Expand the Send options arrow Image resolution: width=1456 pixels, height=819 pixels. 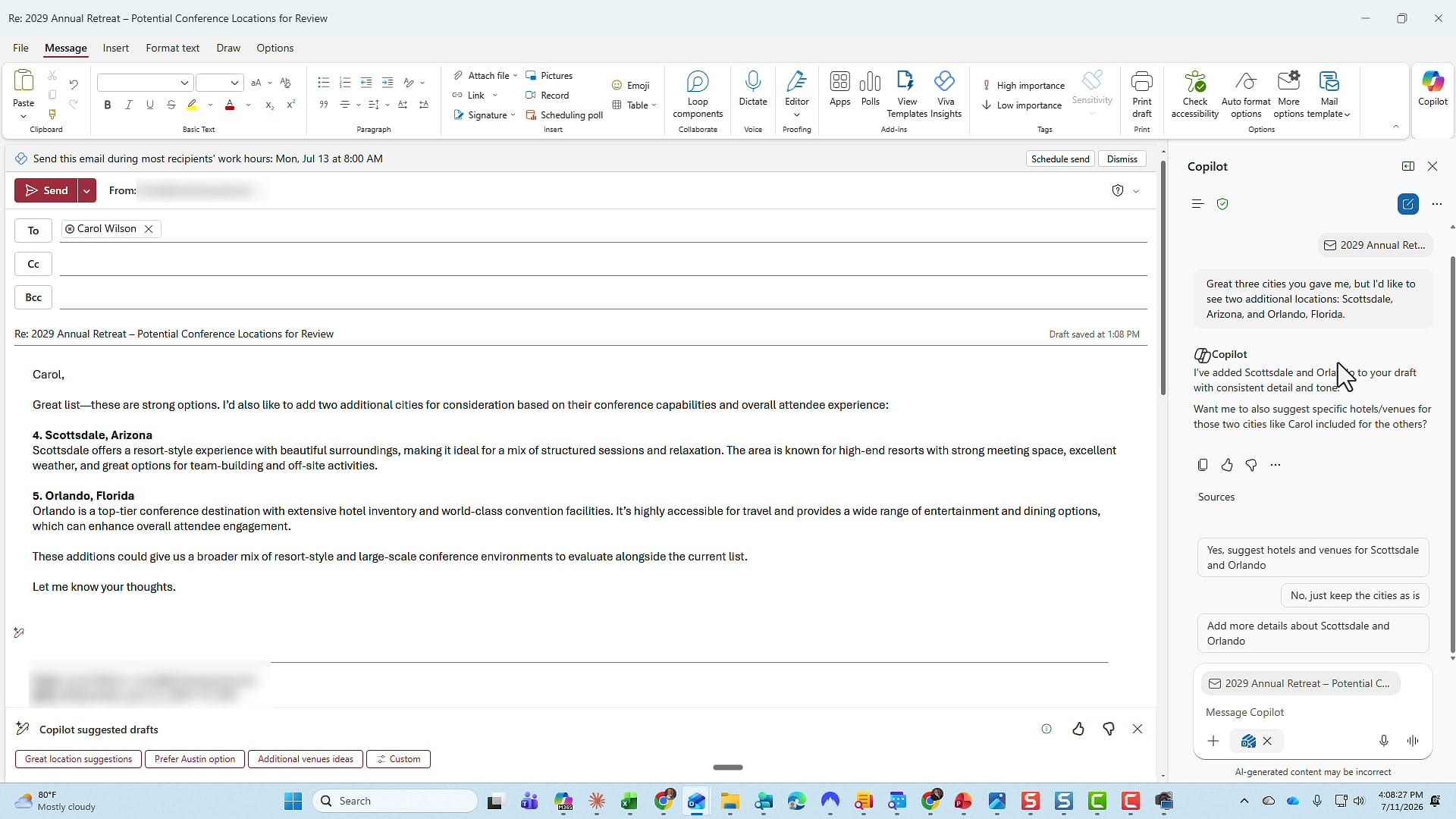tap(87, 190)
